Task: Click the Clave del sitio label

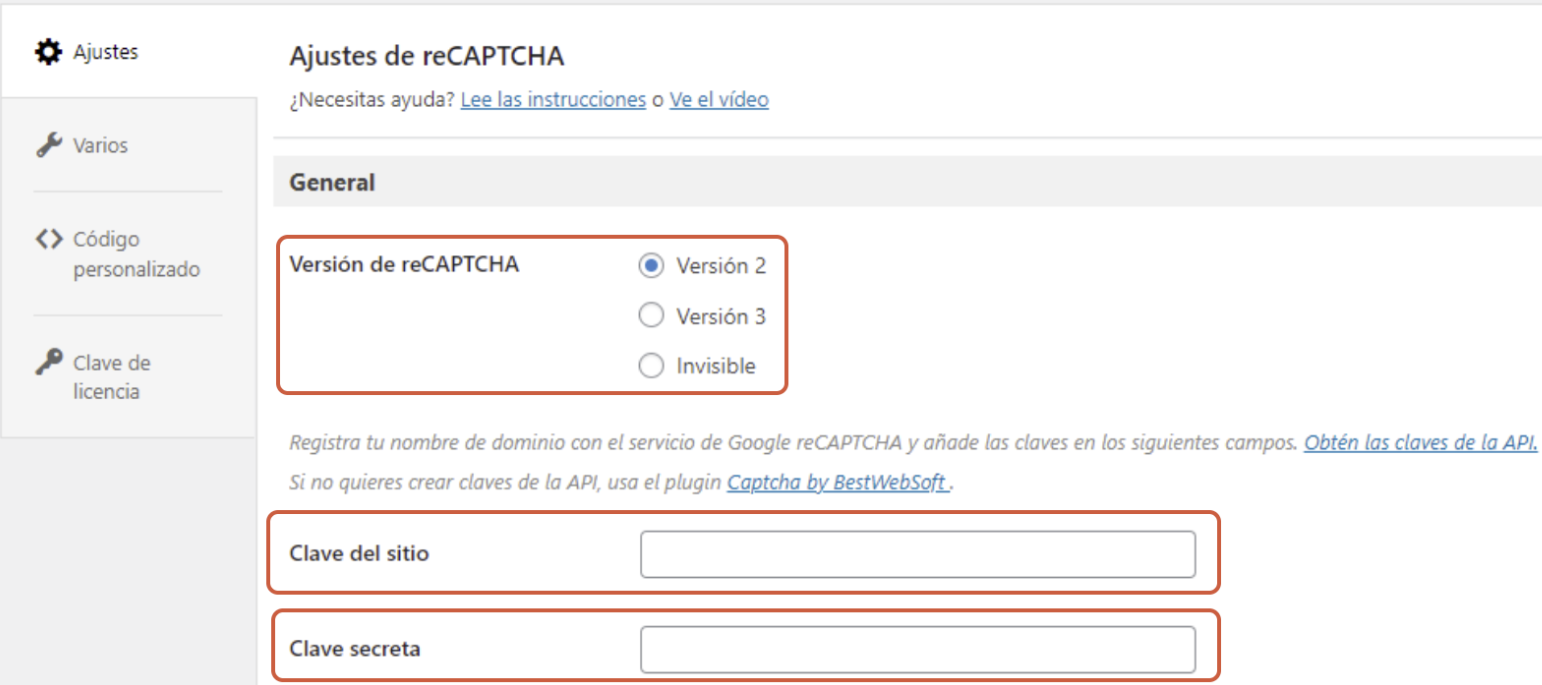Action: pos(359,553)
